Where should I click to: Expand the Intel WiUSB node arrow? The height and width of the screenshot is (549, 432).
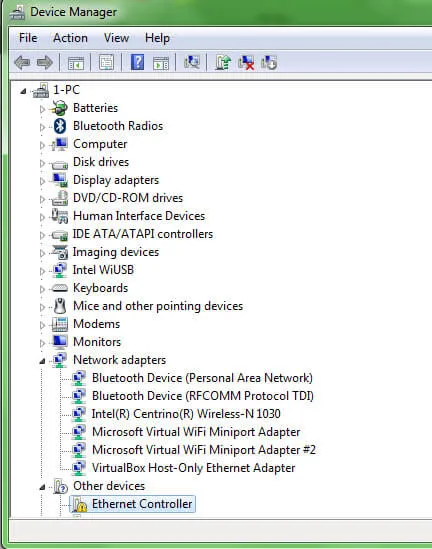tap(42, 271)
